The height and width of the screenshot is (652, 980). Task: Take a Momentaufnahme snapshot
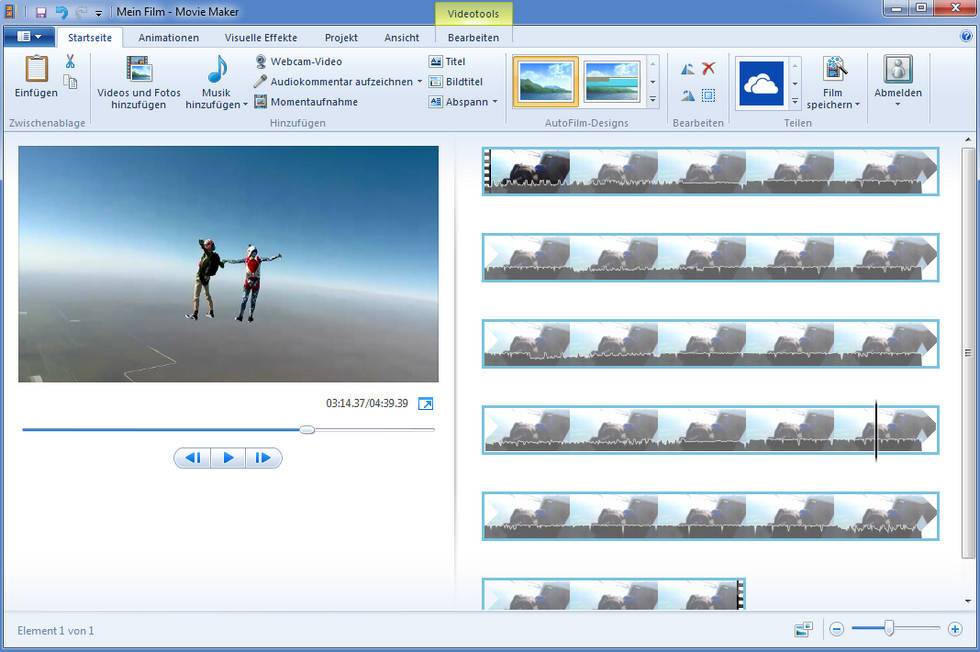click(305, 102)
